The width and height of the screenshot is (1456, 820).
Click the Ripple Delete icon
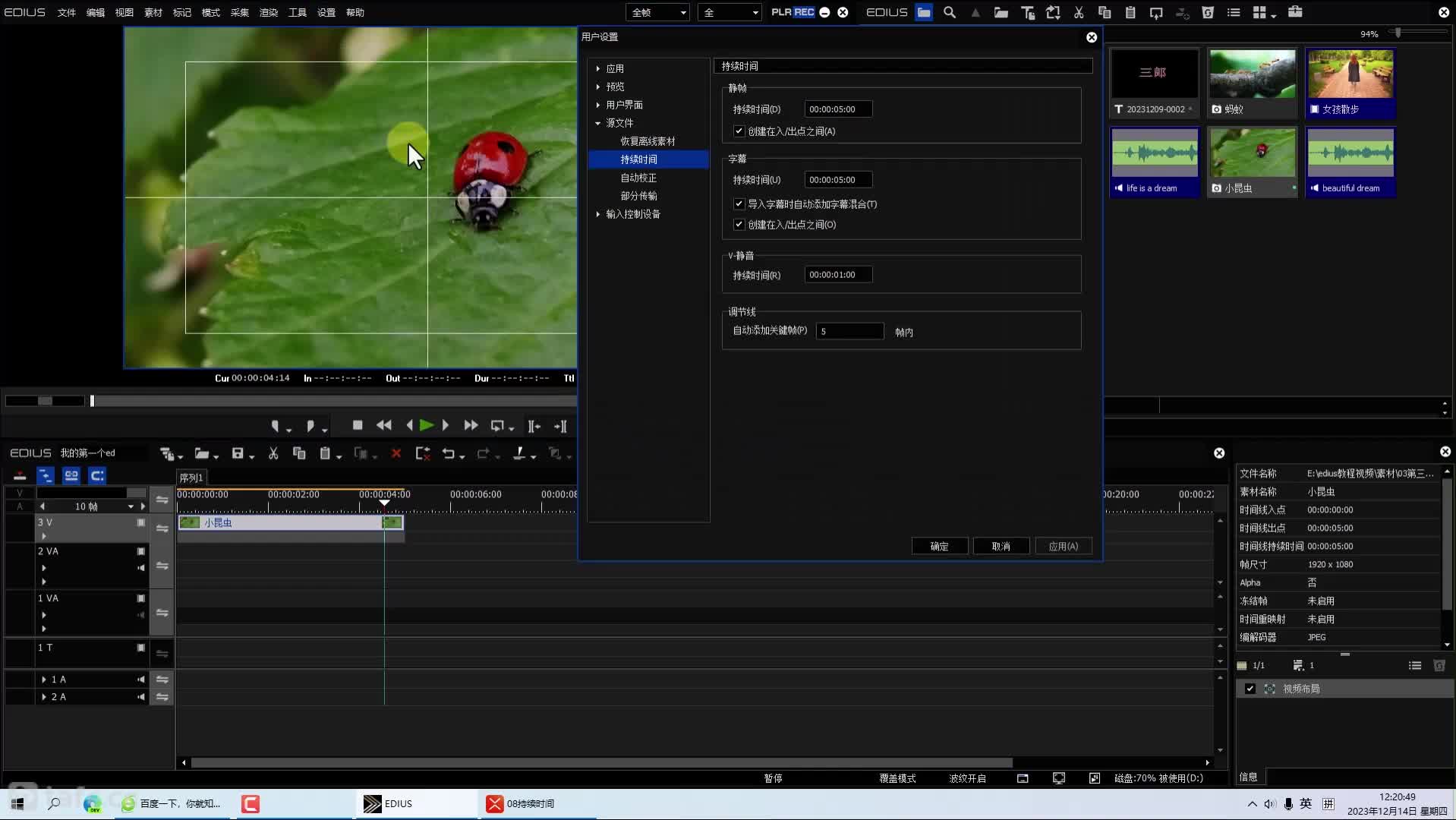(x=423, y=453)
